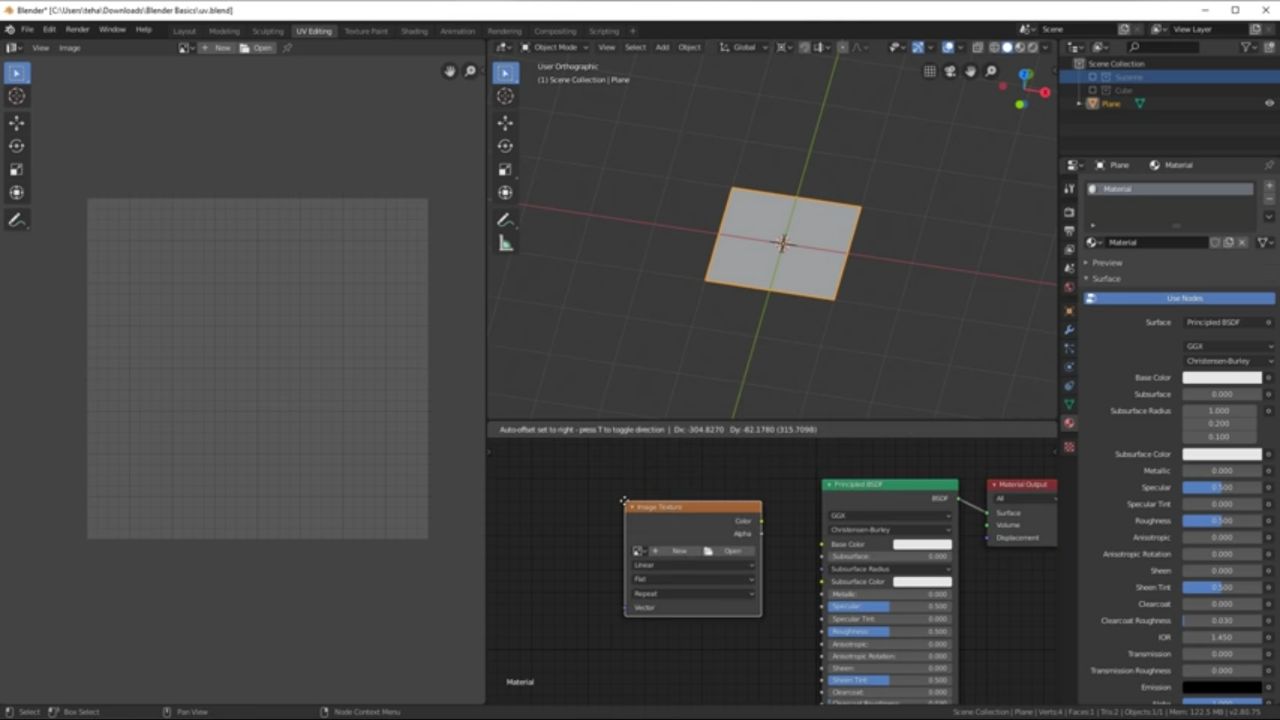Click the pin icon in UV editor header
This screenshot has width=1280, height=720.
click(x=288, y=47)
